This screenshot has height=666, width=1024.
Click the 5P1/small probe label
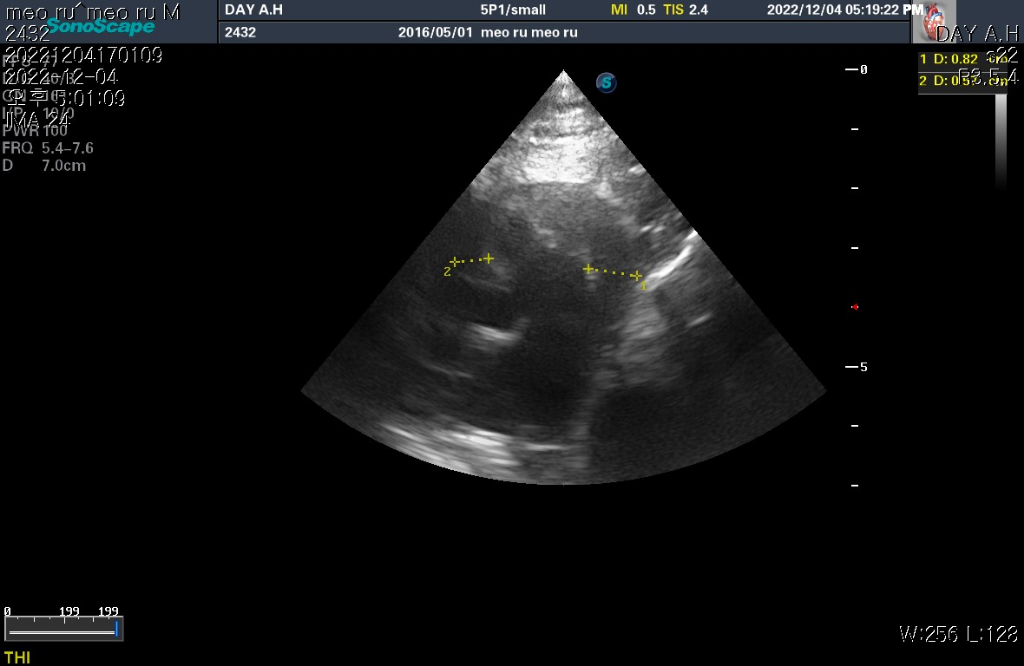click(513, 10)
